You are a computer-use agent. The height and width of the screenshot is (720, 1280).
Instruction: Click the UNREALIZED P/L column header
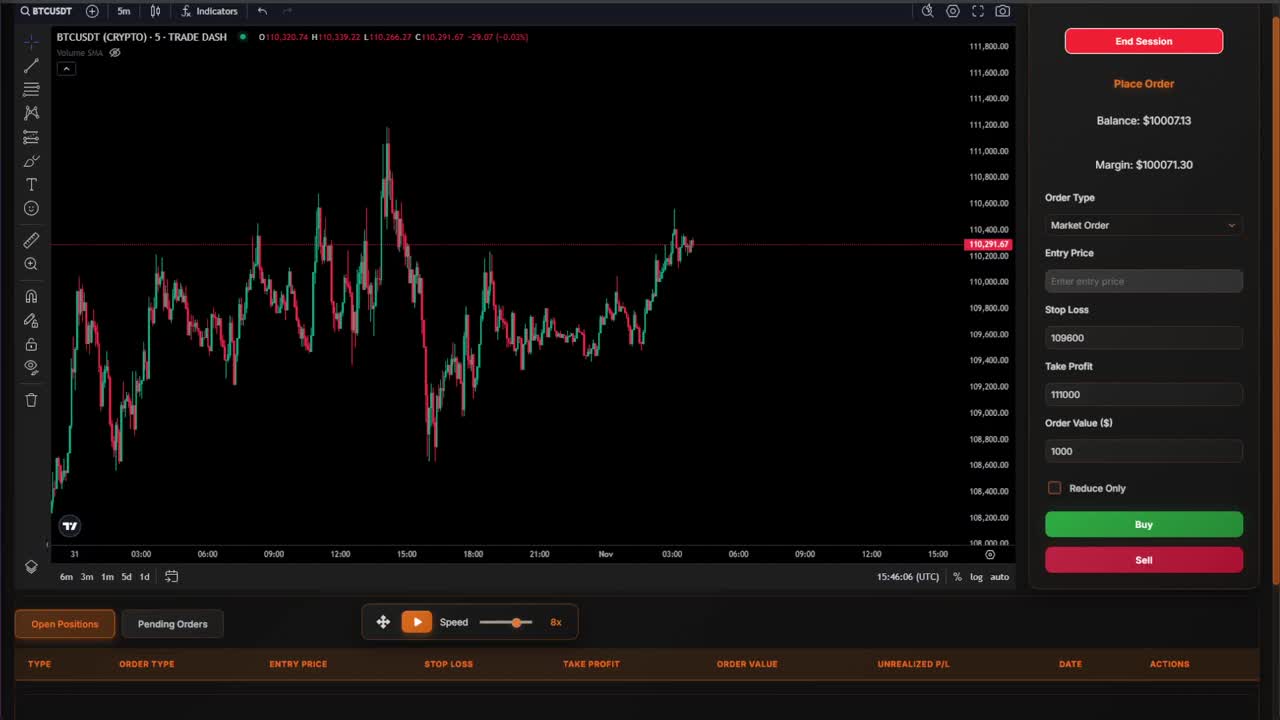click(913, 664)
